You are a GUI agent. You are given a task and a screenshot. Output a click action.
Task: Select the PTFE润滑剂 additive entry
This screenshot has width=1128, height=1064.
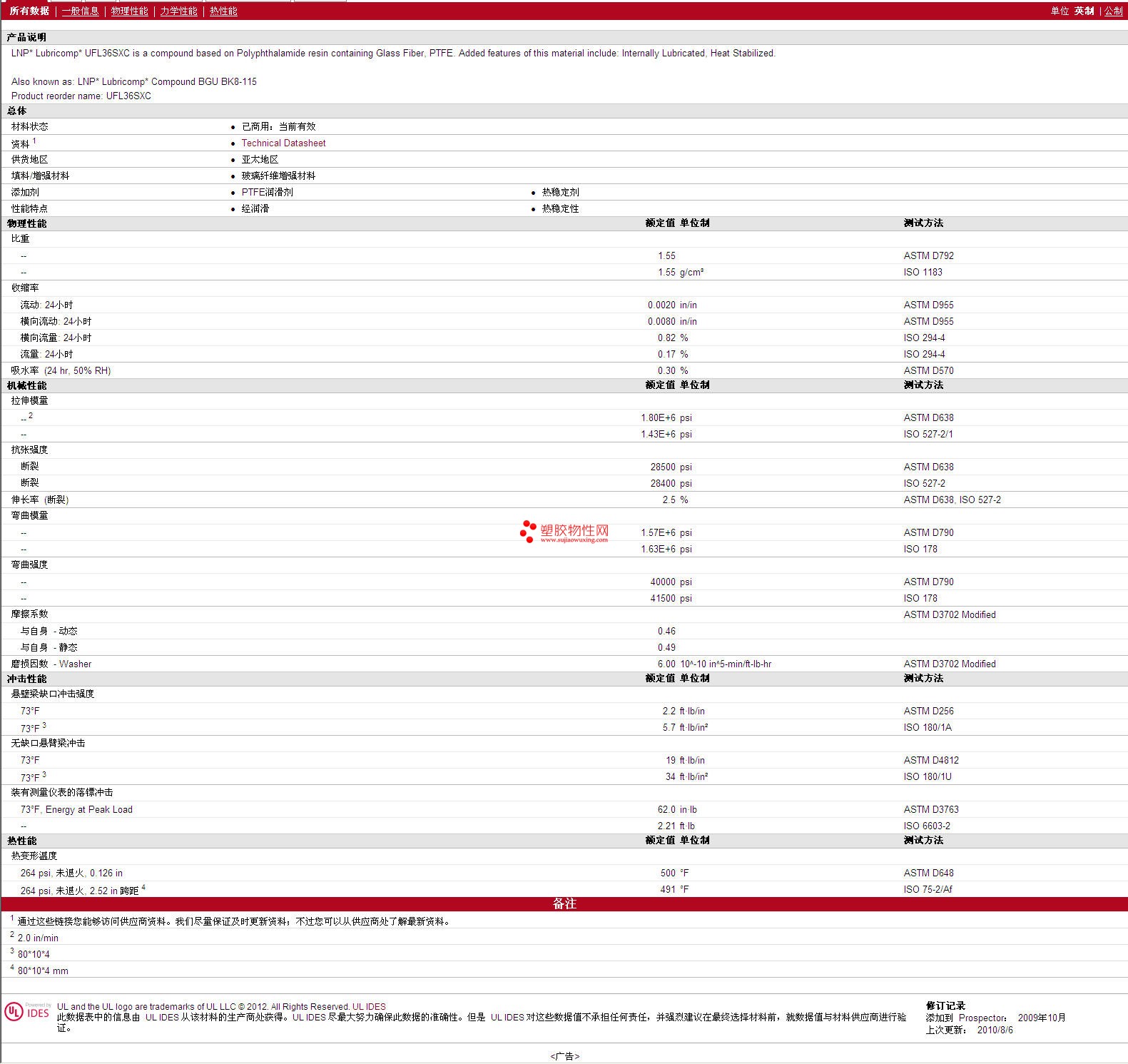(x=267, y=192)
